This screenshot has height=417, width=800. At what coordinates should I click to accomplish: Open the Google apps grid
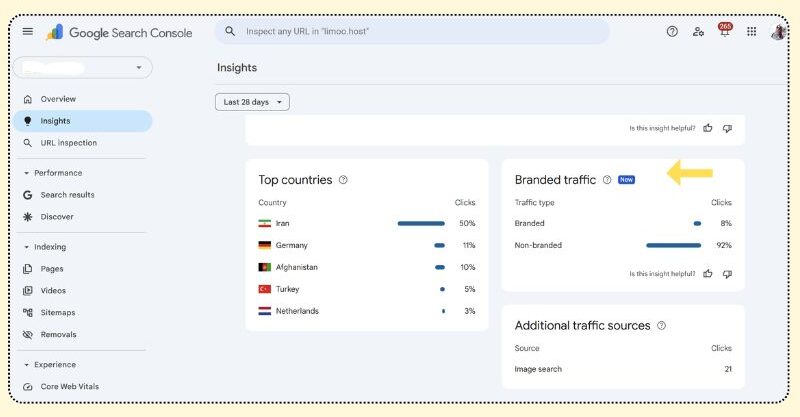(x=752, y=32)
